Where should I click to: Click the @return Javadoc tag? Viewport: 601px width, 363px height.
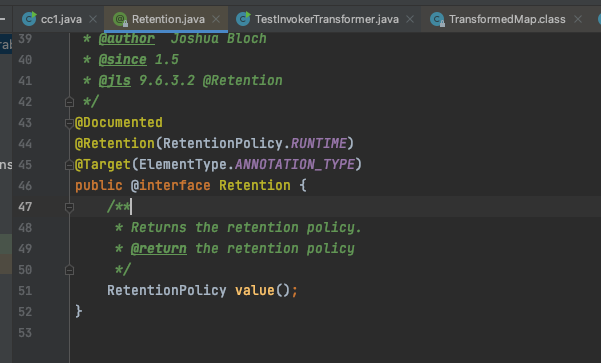point(159,248)
